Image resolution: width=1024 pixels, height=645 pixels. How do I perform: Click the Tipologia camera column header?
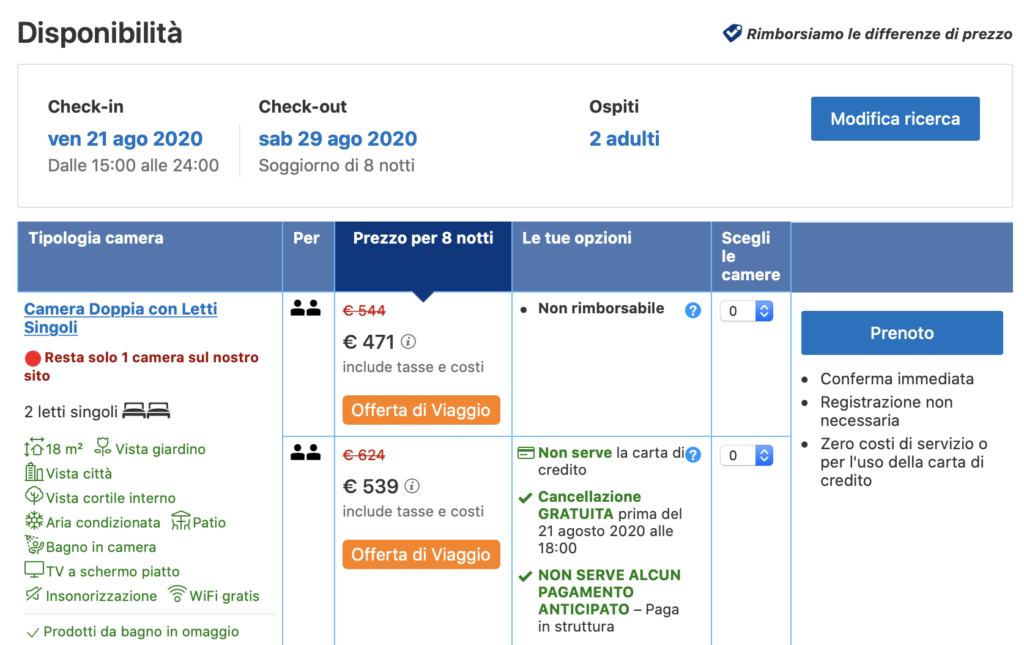tap(96, 238)
